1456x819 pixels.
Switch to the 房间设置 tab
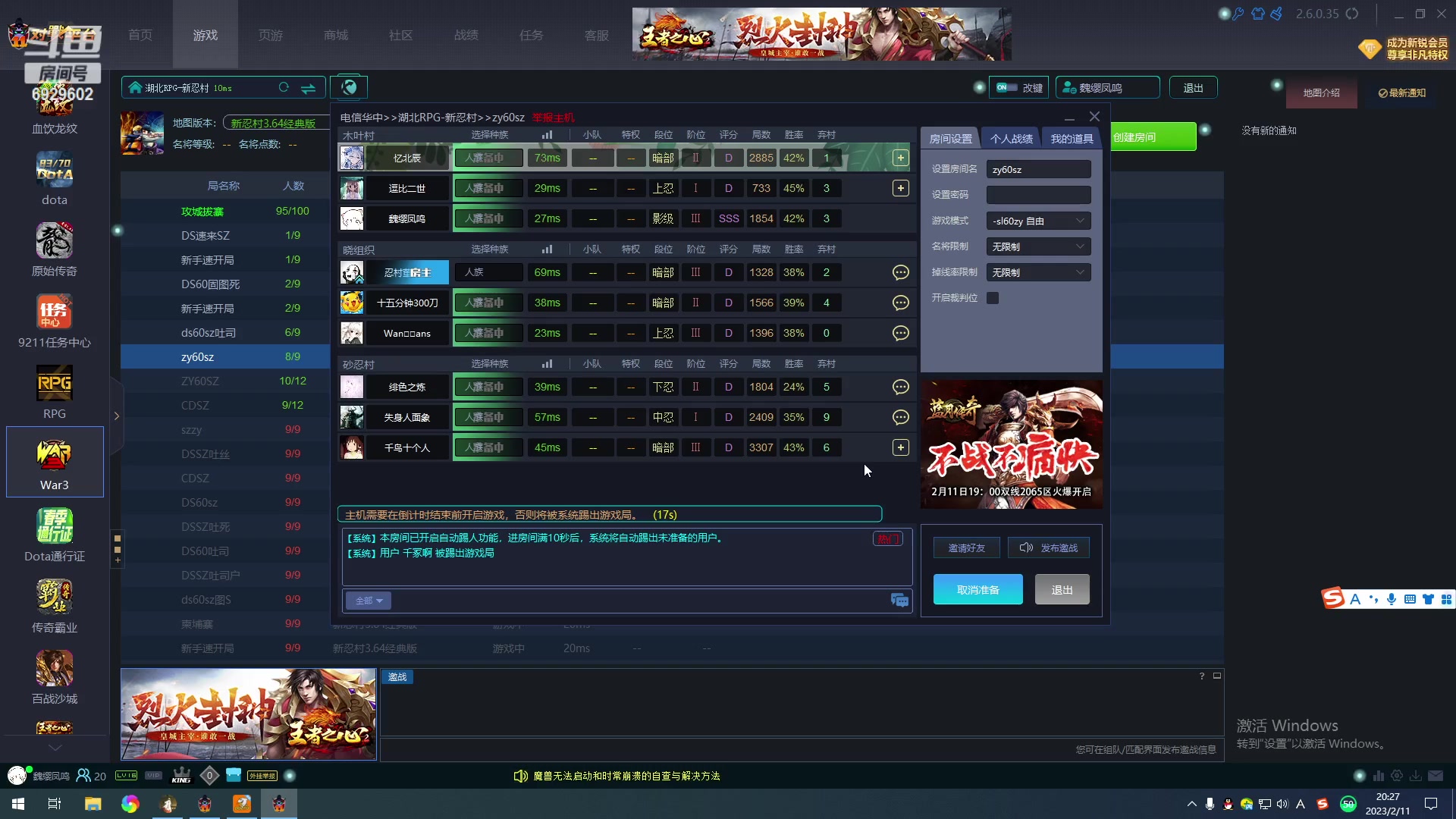pos(950,138)
